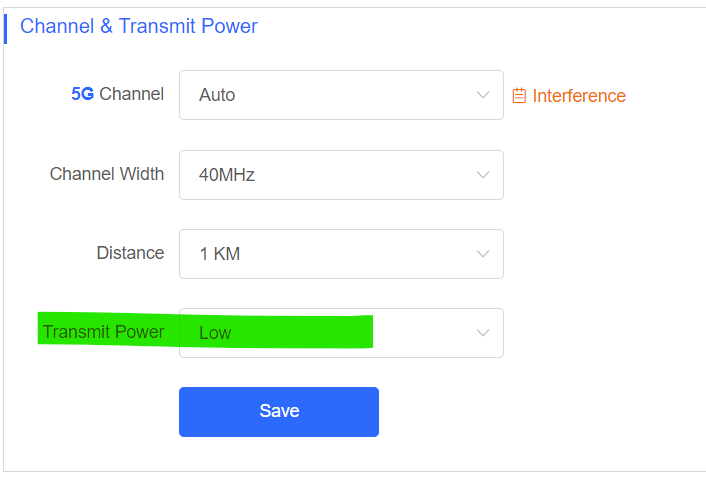Click the Channel Width label
This screenshot has width=706, height=483.
107,174
